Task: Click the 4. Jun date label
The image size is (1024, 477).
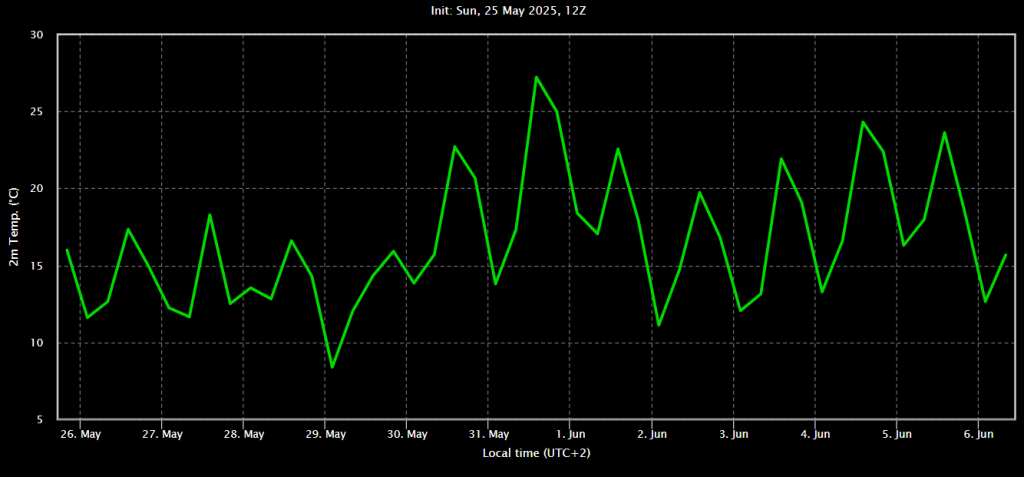Action: click(x=814, y=435)
